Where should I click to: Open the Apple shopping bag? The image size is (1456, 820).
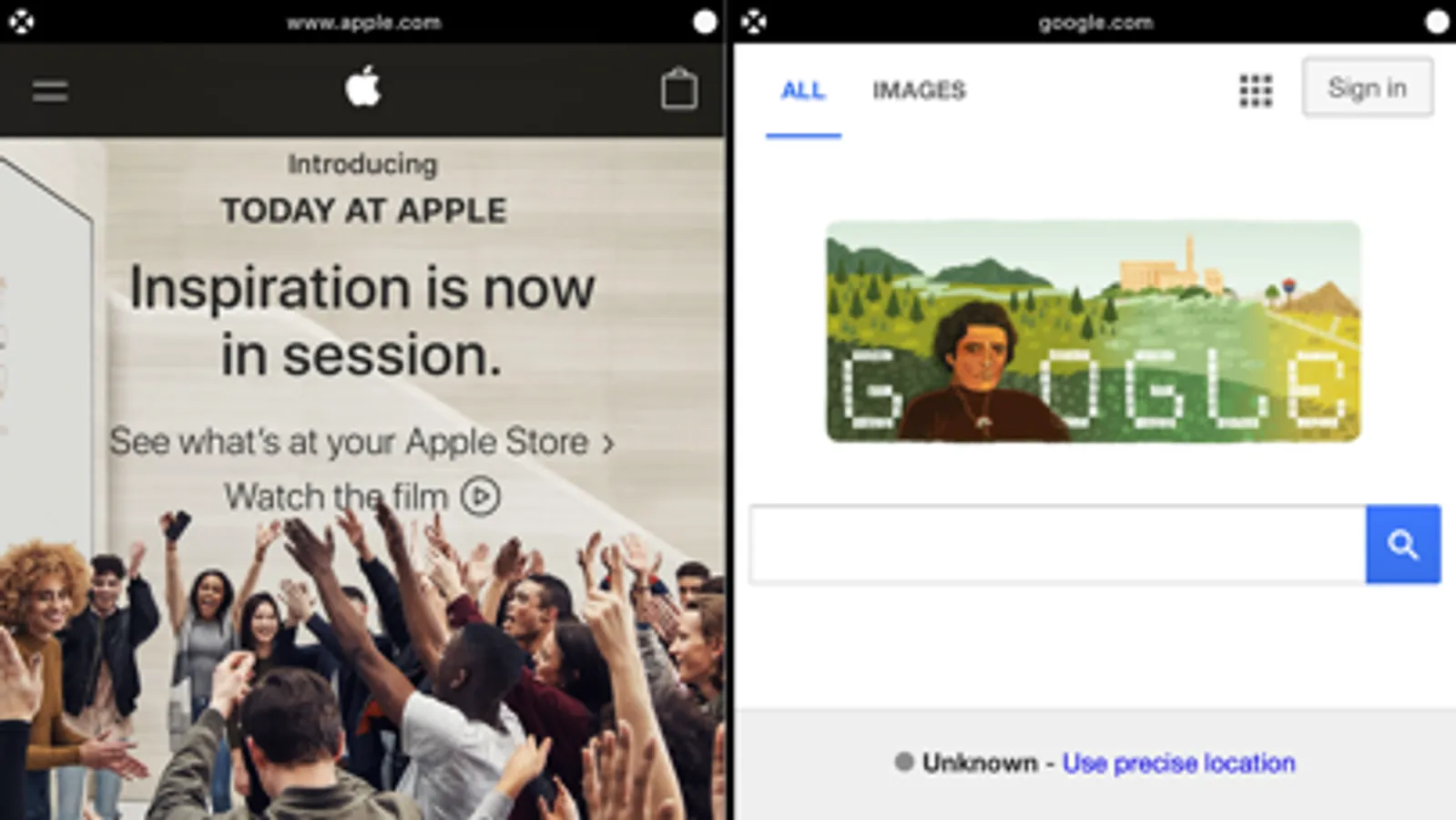click(679, 88)
